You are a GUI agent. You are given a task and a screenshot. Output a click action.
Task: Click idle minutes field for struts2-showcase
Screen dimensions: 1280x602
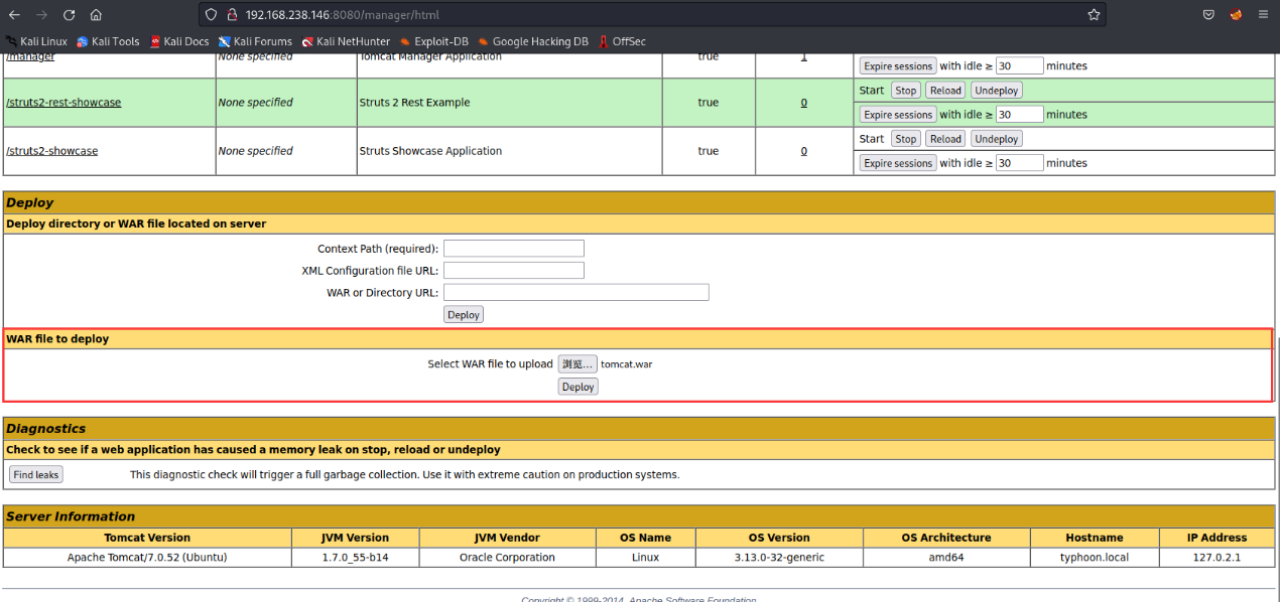(1020, 163)
